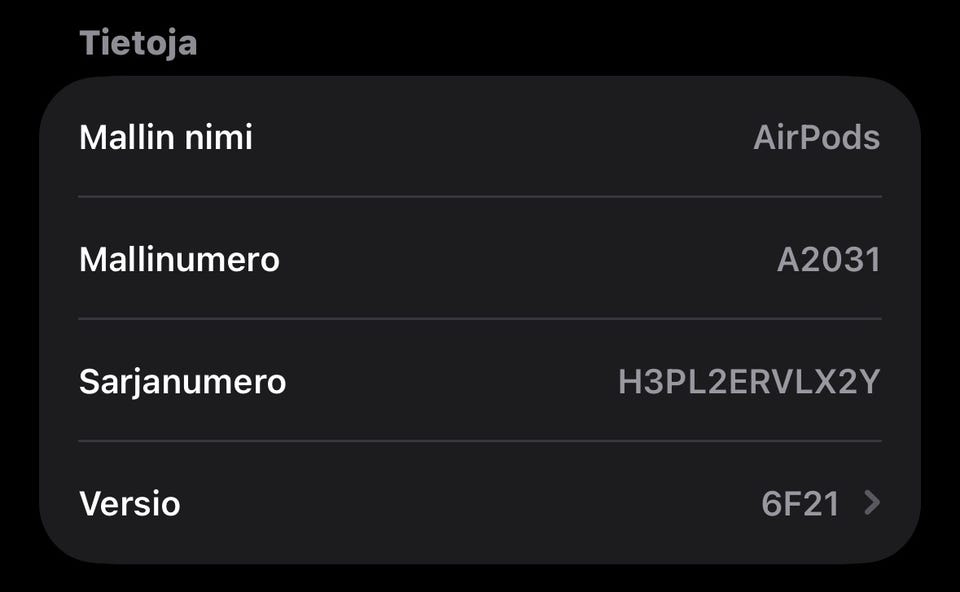
Task: Click the divider above the Versio row
Action: tap(480, 441)
